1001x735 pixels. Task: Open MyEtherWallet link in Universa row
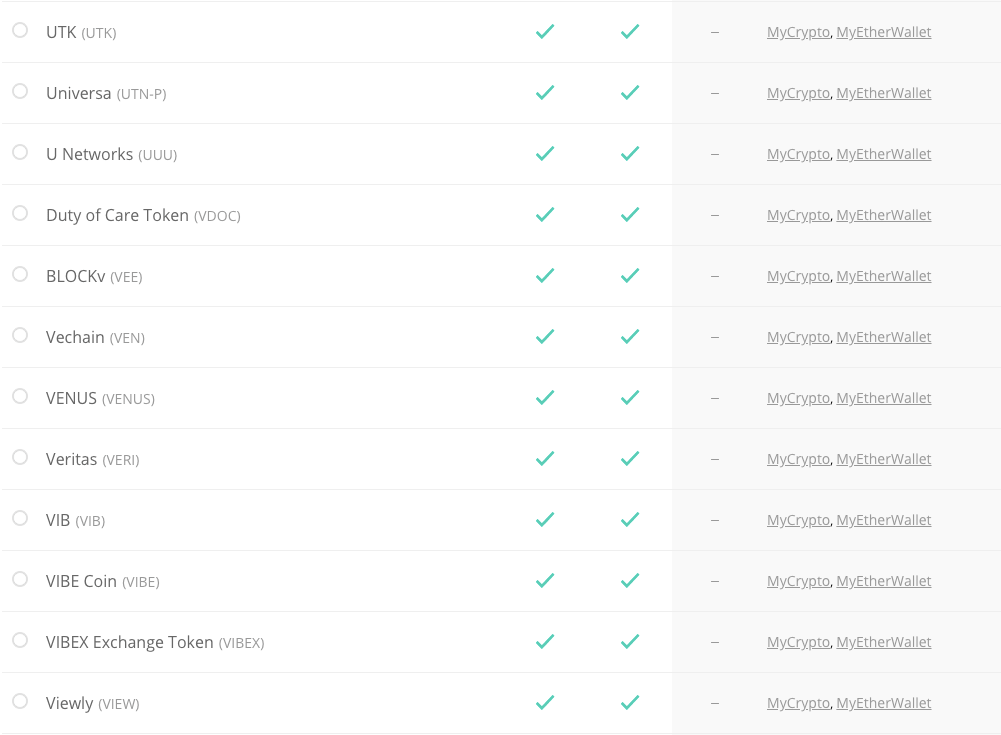(884, 93)
